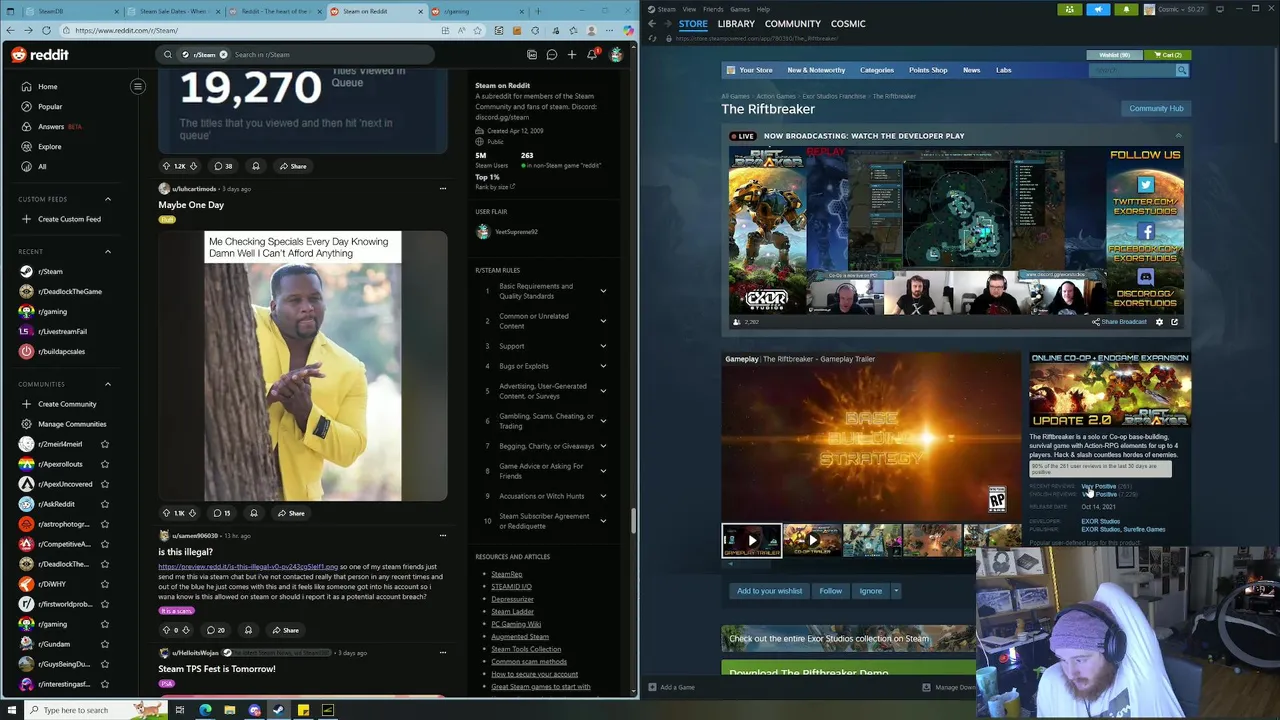
Task: Open the Games menu in Steam
Action: pyautogui.click(x=740, y=9)
